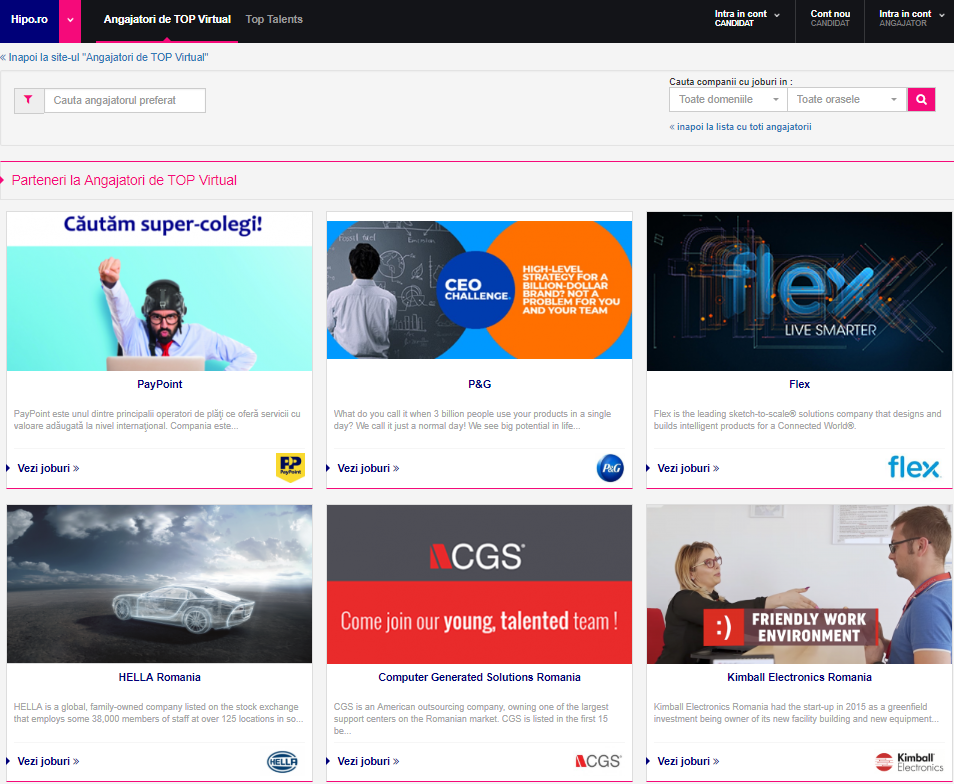This screenshot has height=784, width=954.
Task: Open the Toate domeniile dropdown
Action: coord(728,100)
